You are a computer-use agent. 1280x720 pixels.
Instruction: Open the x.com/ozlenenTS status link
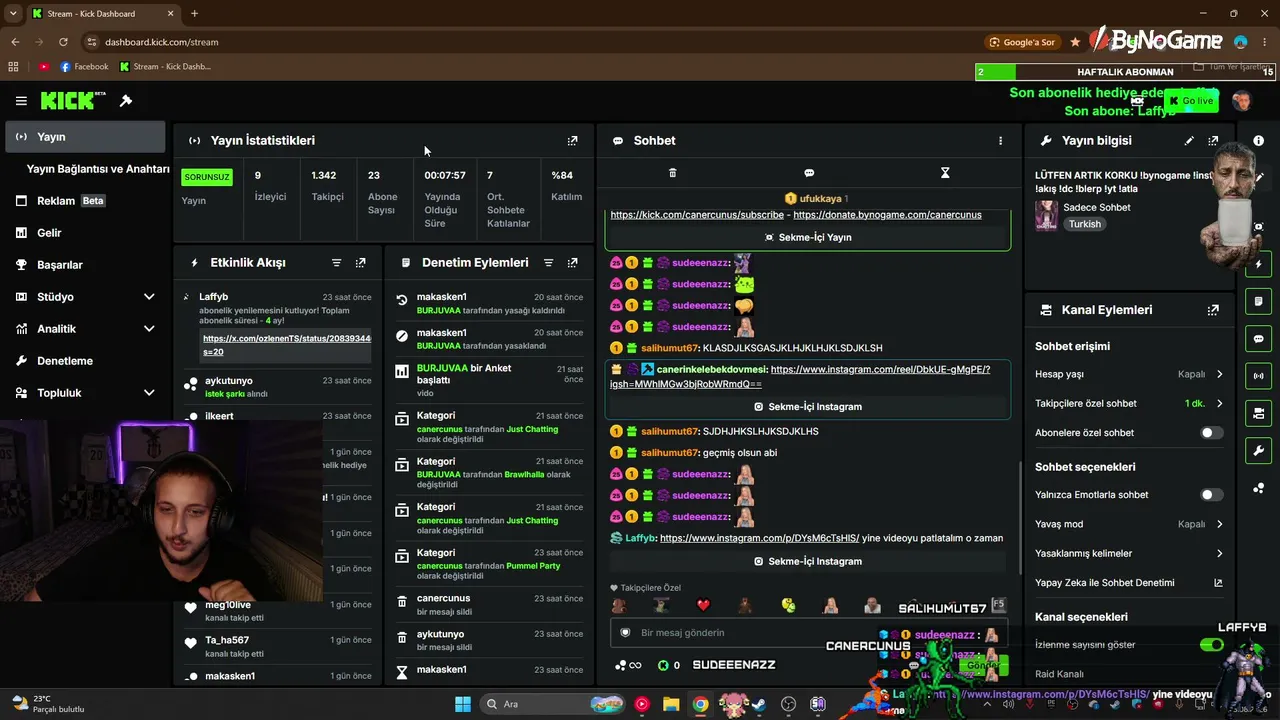[x=286, y=345]
